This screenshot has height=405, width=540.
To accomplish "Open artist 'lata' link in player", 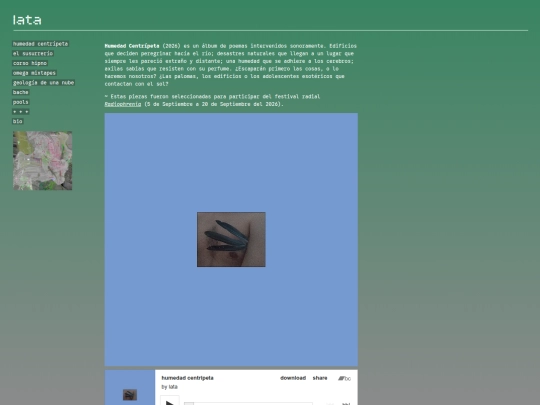I will point(173,387).
